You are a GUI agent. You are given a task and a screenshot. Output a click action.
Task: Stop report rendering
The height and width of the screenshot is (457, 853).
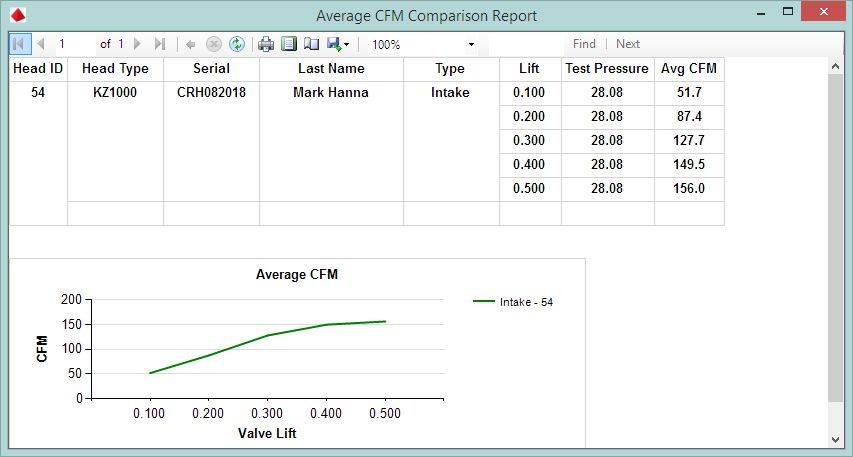pos(213,44)
